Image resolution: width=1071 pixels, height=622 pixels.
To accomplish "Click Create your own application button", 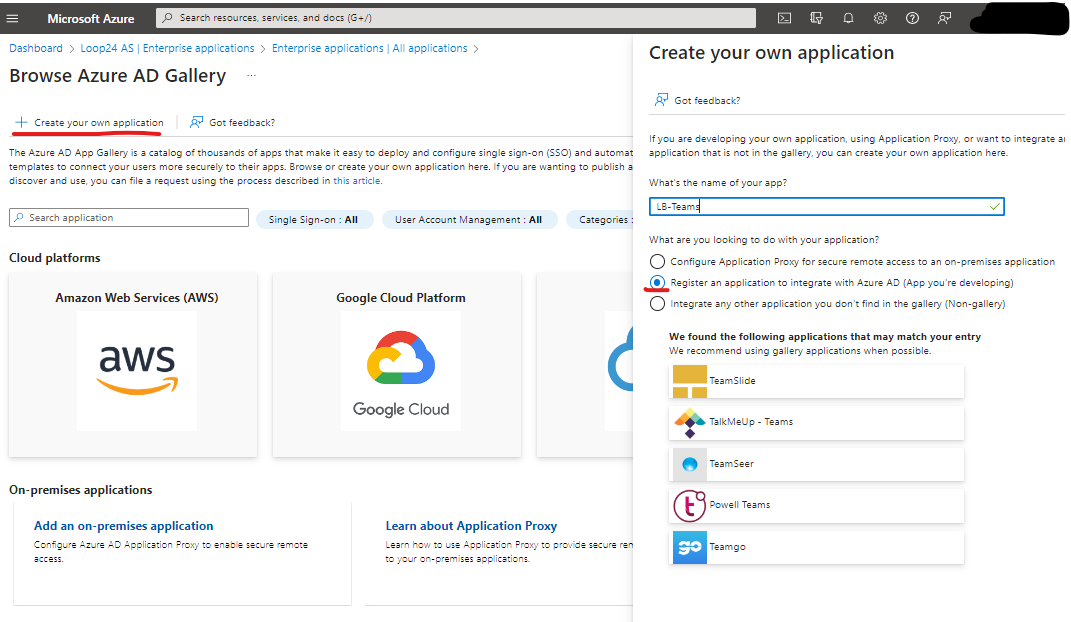I will (x=89, y=122).
